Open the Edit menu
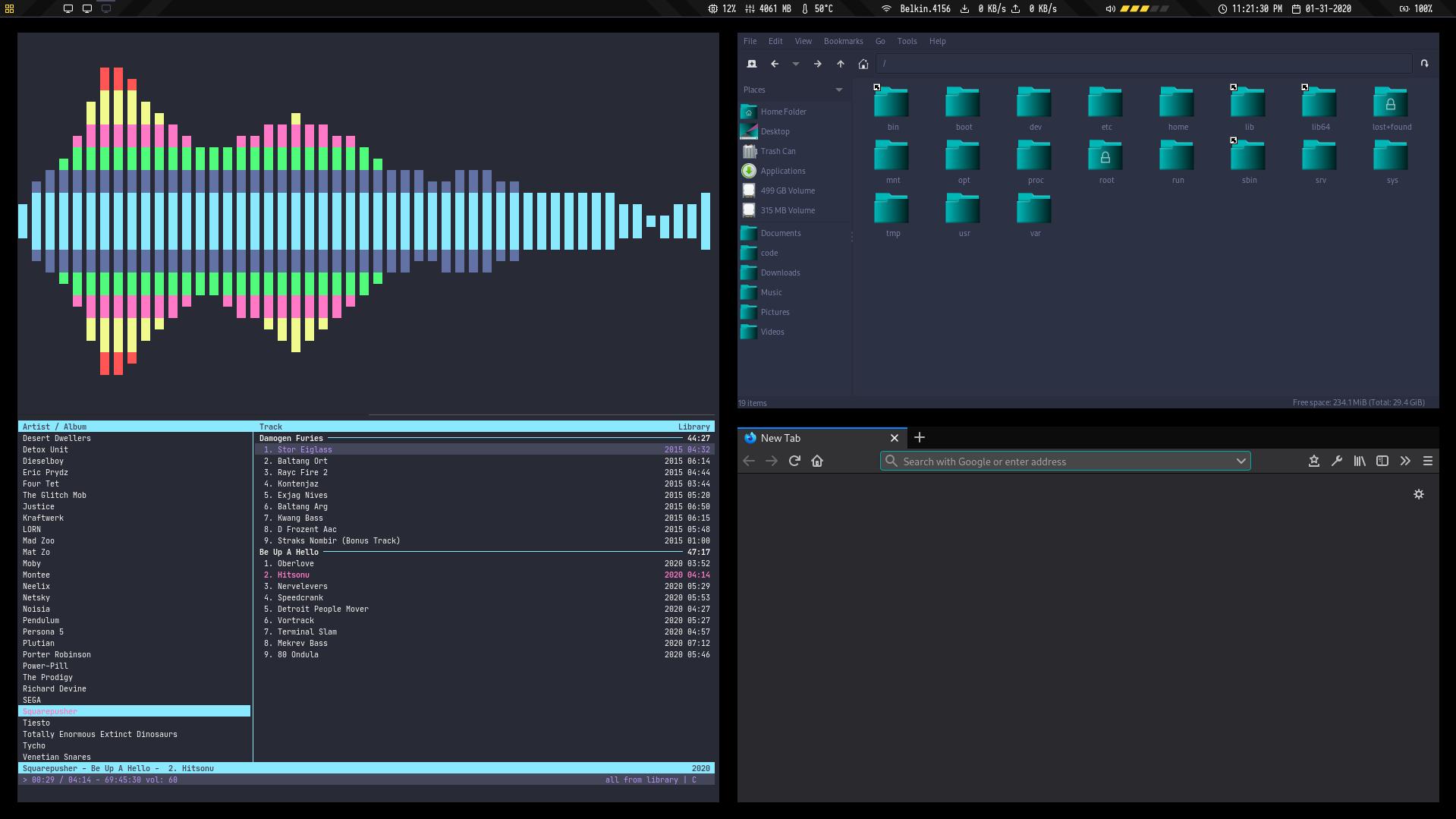Viewport: 1456px width, 819px height. (x=775, y=41)
